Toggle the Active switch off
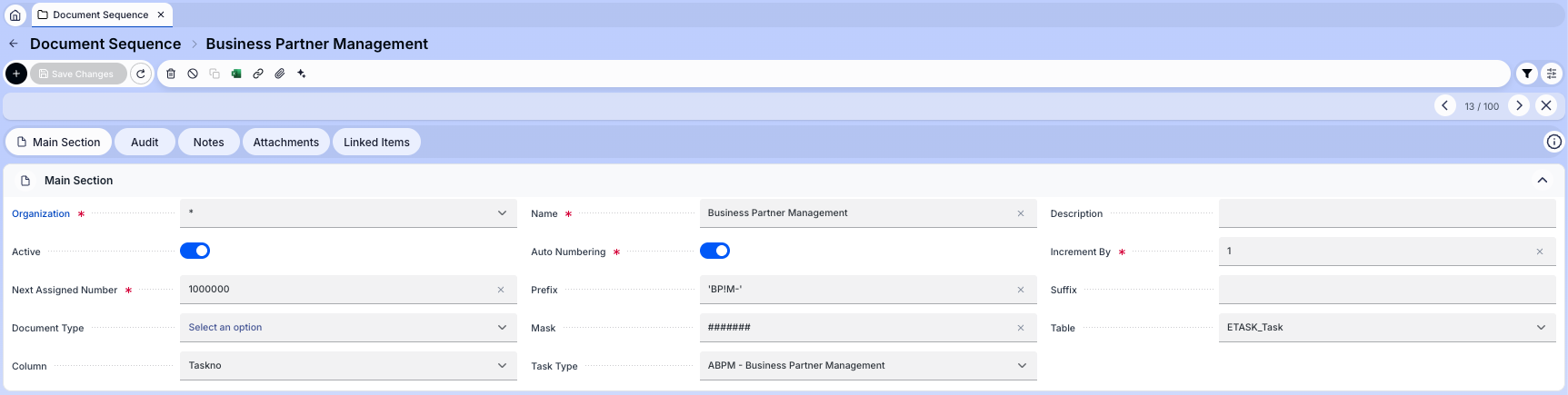 [195, 251]
